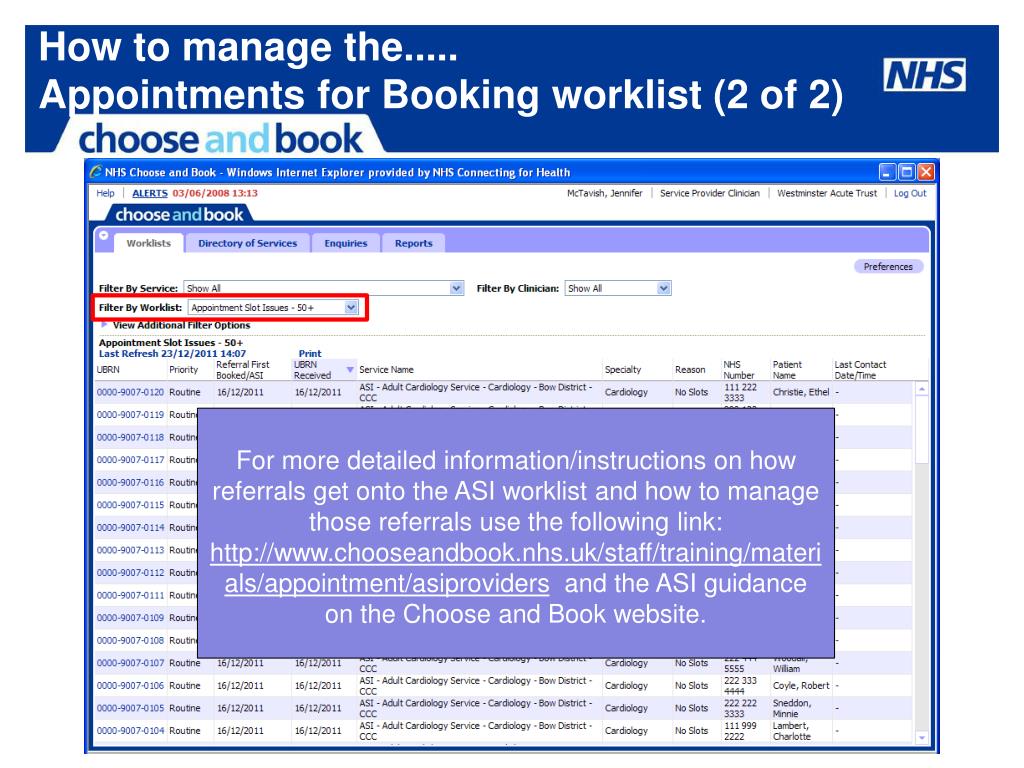Open referral 0000-9007-0119
This screenshot has height=768, width=1024.
pos(130,415)
